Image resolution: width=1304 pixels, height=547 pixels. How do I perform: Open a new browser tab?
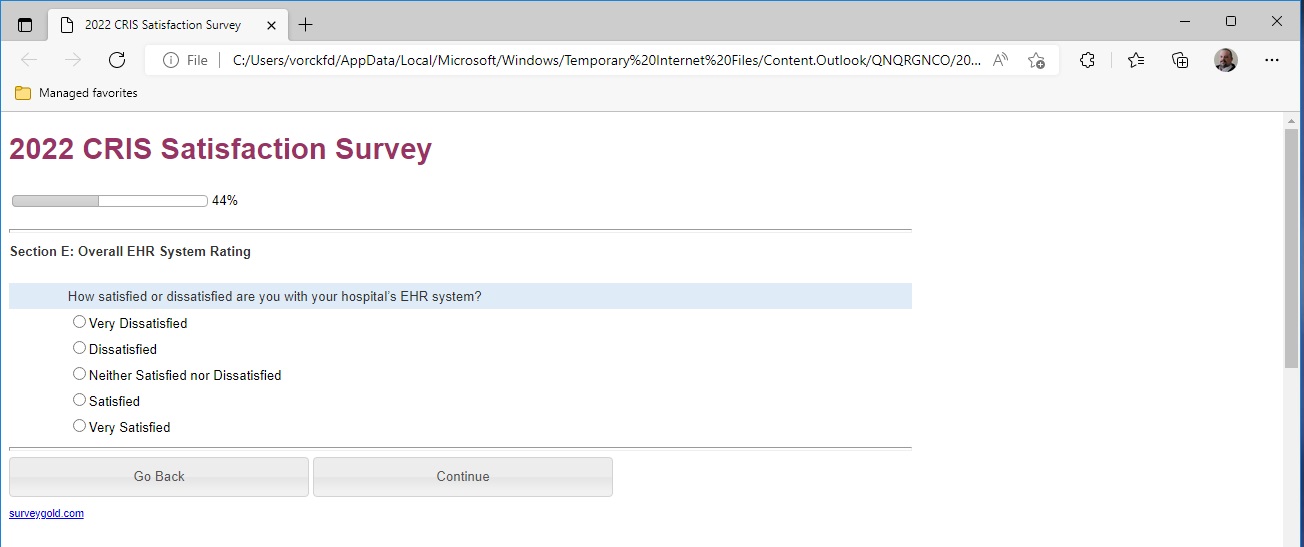pyautogui.click(x=306, y=24)
